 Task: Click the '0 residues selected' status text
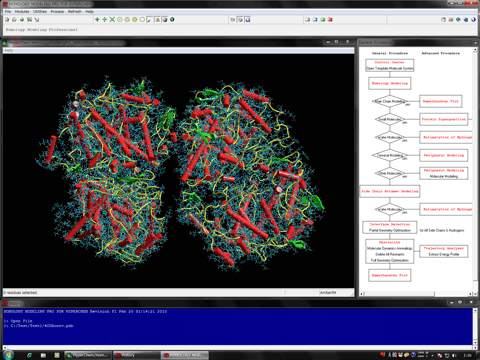pos(20,293)
